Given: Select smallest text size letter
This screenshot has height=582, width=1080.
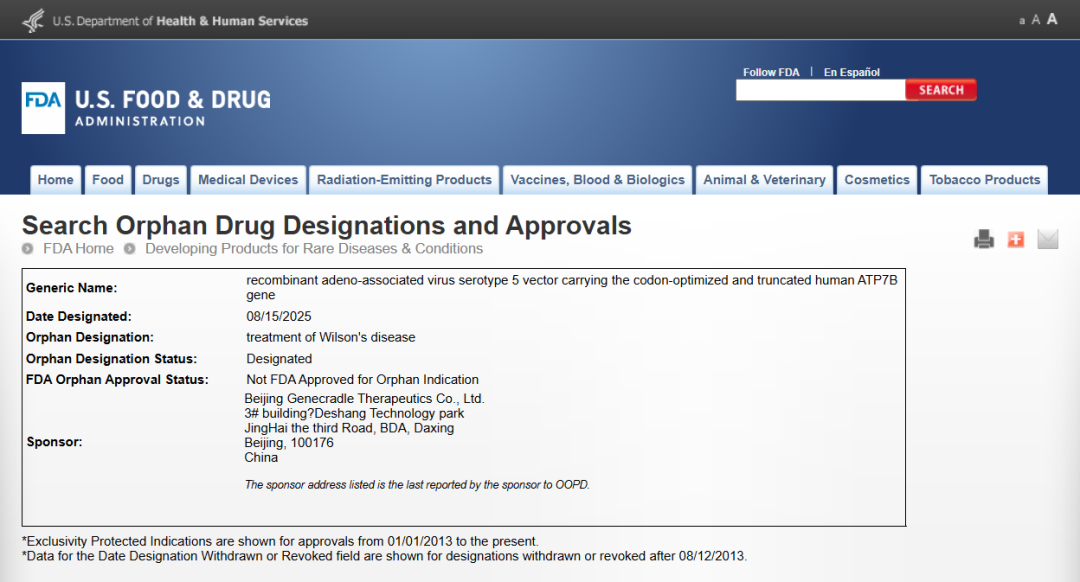Looking at the screenshot, I should click(1021, 21).
